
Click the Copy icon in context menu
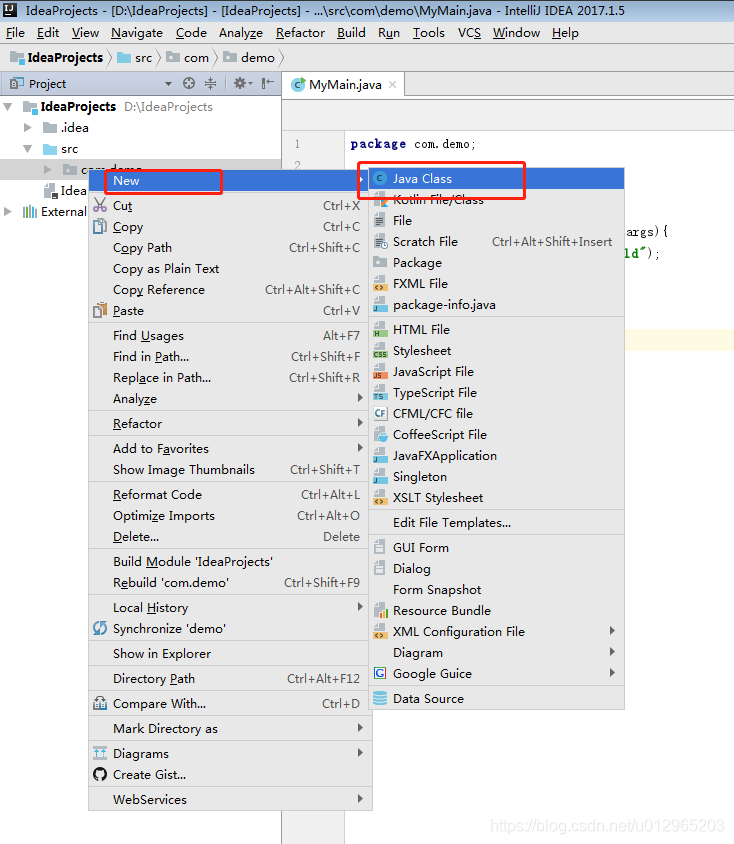pyautogui.click(x=100, y=227)
